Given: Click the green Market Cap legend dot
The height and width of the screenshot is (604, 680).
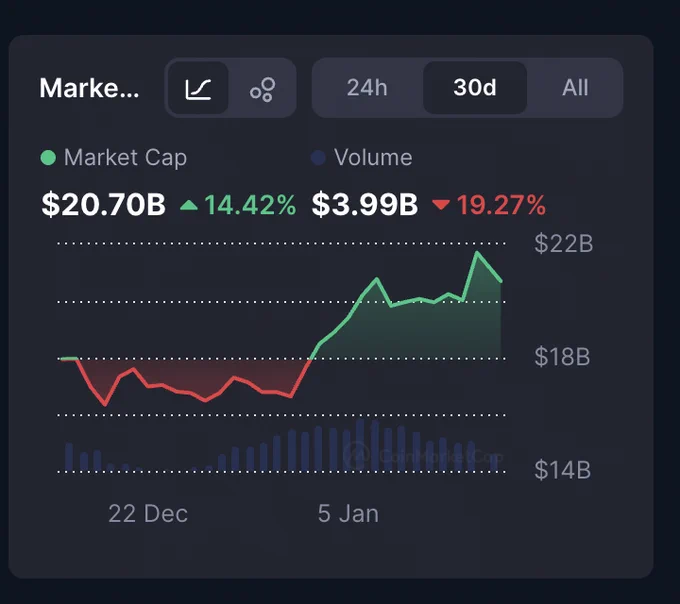Looking at the screenshot, I should (x=48, y=157).
